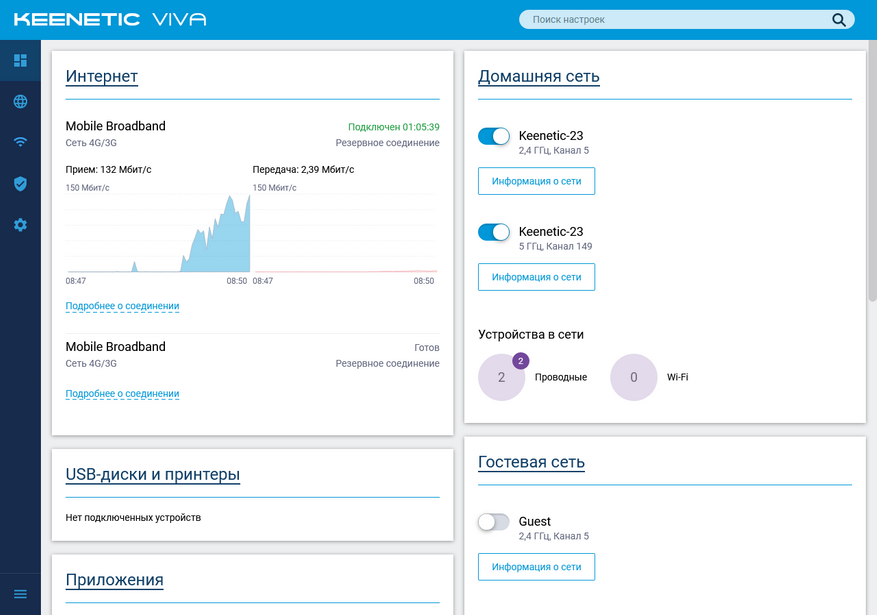Open the Интернет section heading
The height and width of the screenshot is (615, 877).
point(102,76)
